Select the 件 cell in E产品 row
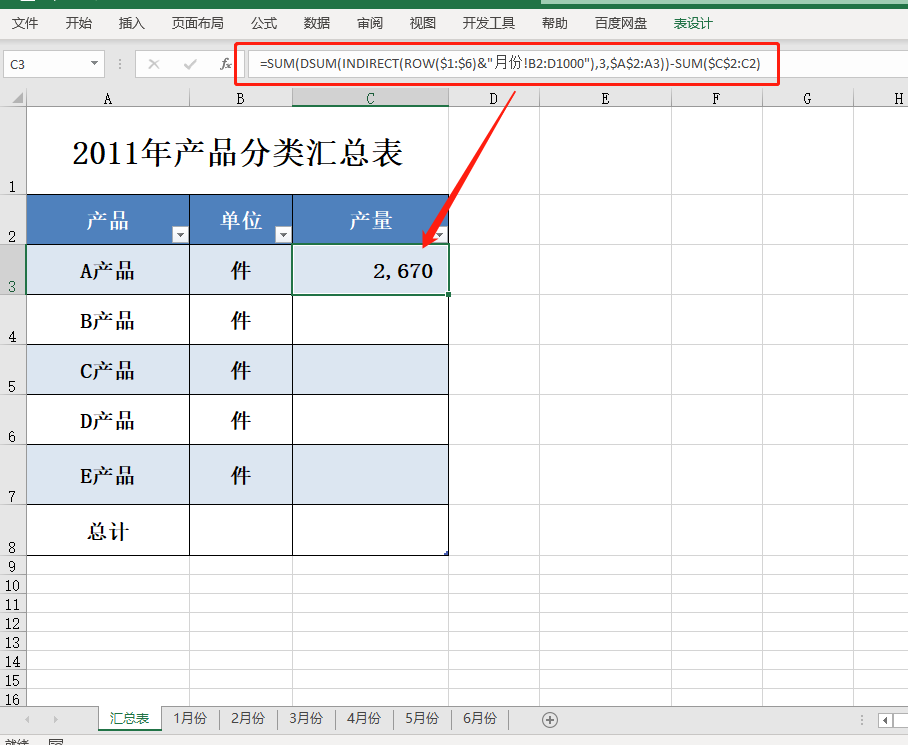Image resolution: width=908 pixels, height=745 pixels. pos(241,475)
